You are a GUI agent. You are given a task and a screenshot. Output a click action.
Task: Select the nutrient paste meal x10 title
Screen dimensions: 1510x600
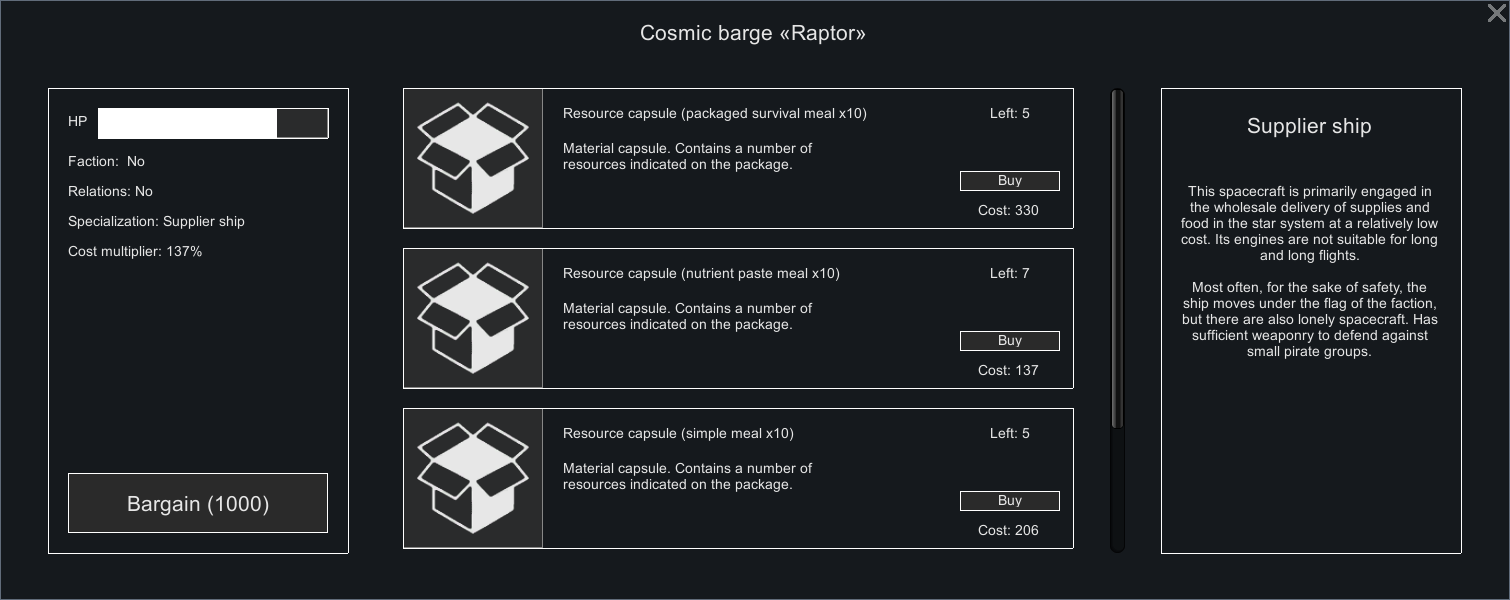pos(701,274)
